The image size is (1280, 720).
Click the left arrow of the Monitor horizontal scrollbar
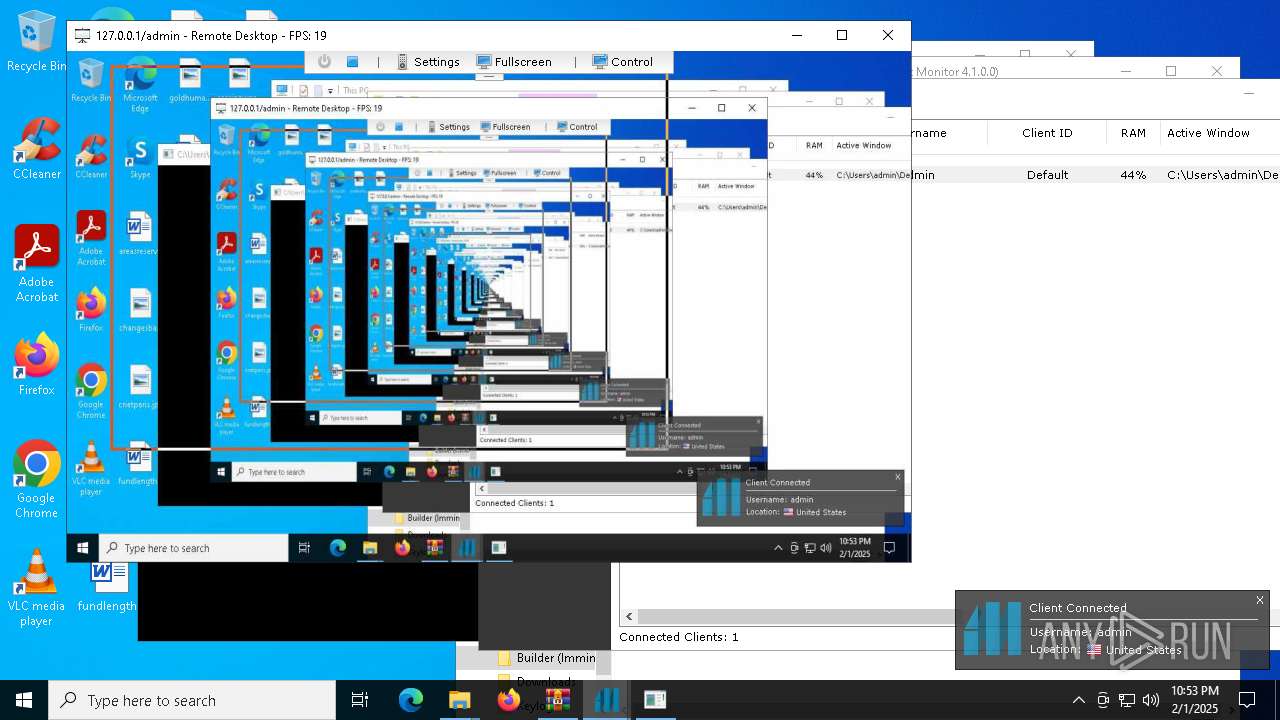click(629, 617)
